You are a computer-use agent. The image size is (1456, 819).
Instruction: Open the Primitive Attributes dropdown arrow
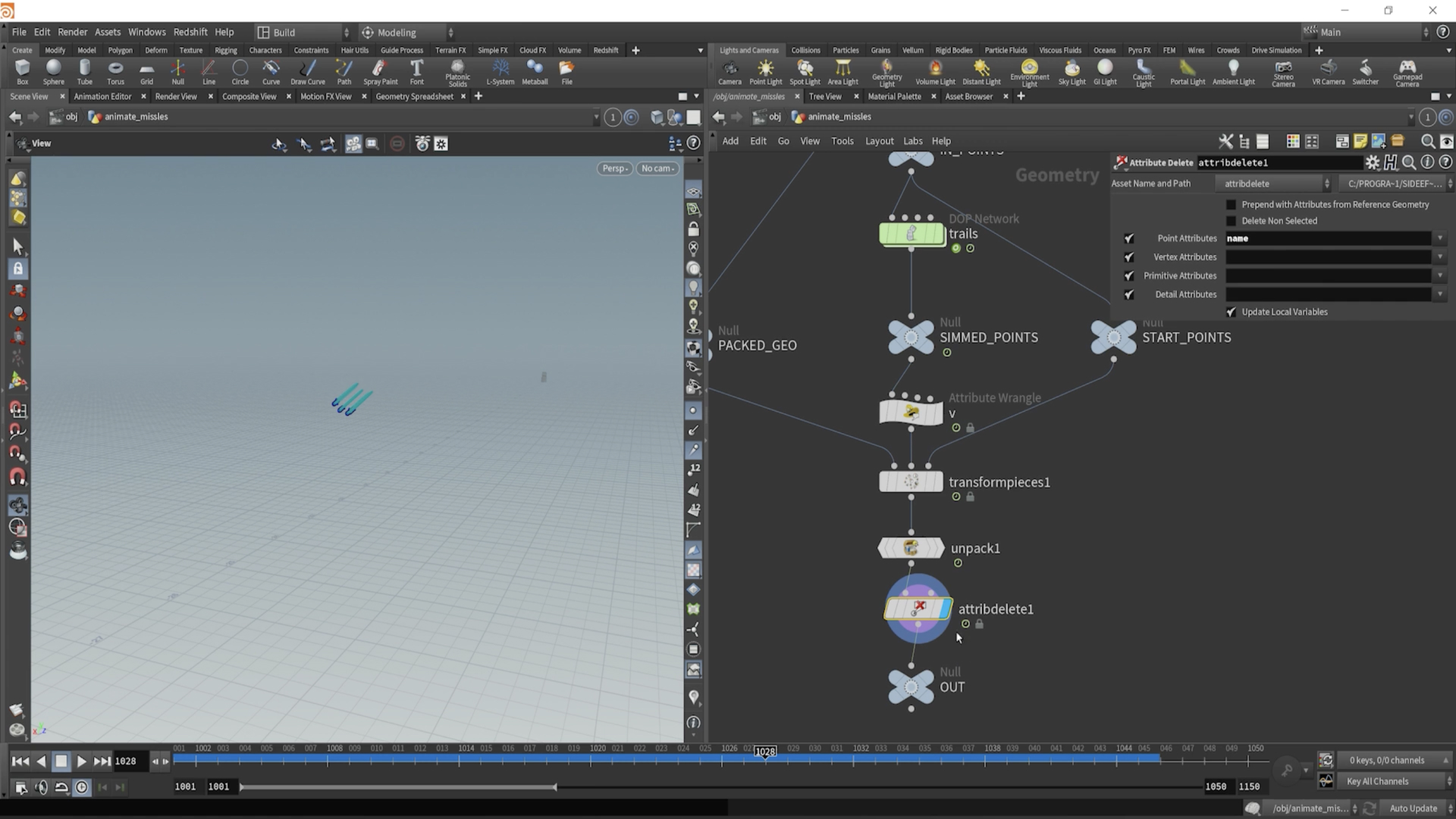coord(1439,276)
